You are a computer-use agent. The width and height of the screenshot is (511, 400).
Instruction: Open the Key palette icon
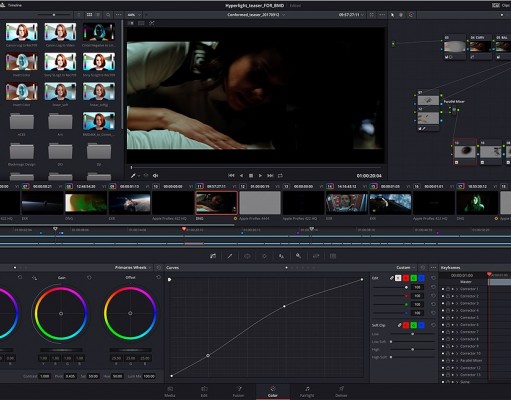tap(298, 256)
